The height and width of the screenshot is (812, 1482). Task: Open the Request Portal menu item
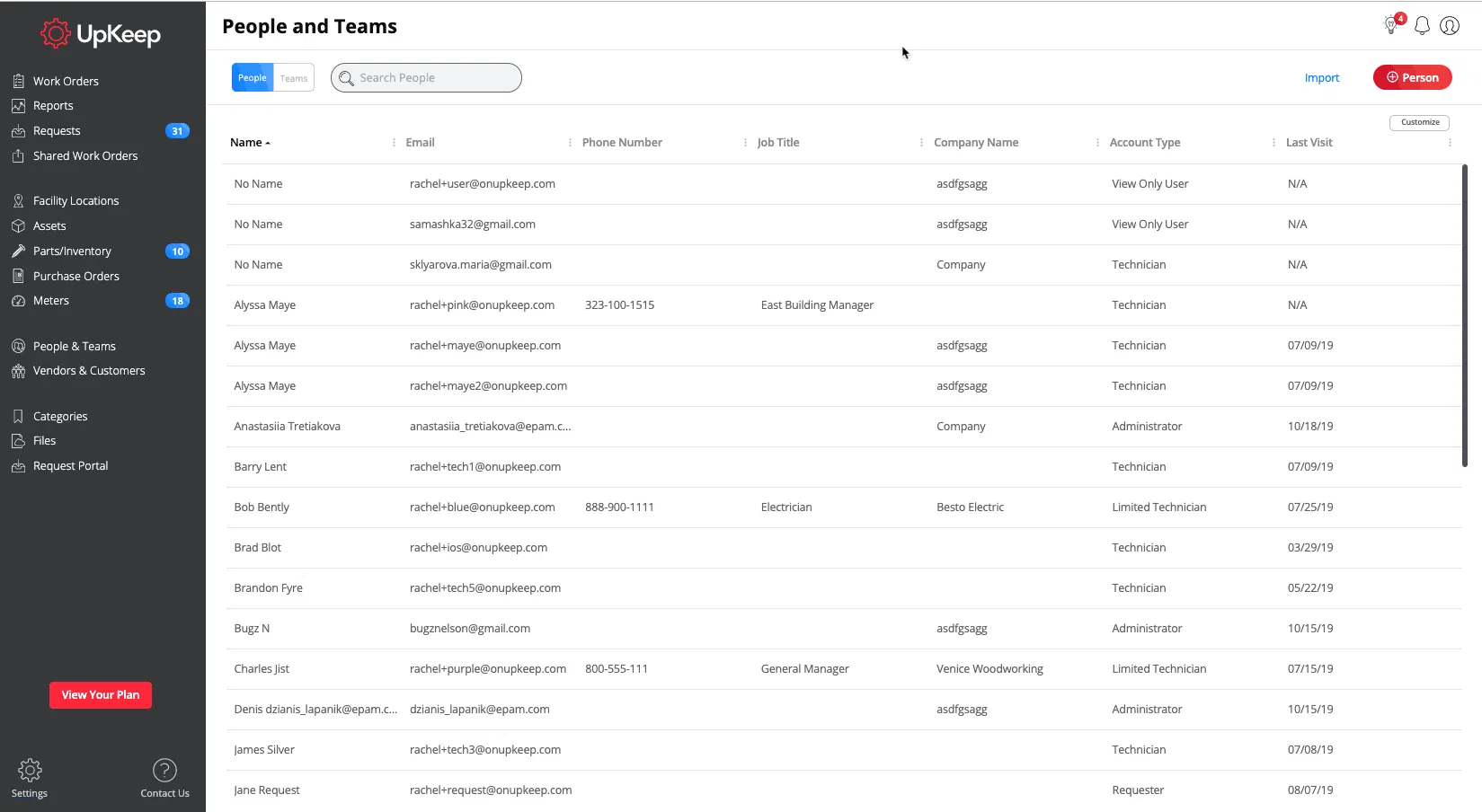70,466
